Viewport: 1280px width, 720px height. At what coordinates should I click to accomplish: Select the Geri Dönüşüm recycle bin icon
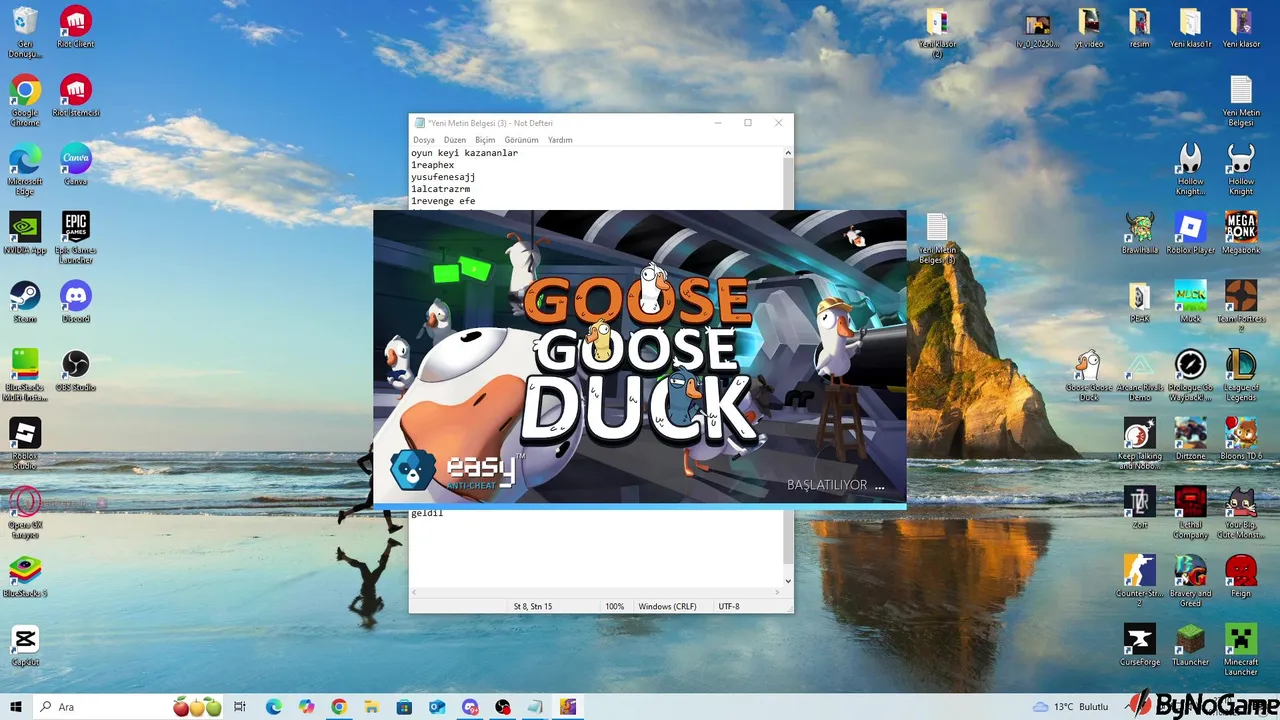[25, 32]
